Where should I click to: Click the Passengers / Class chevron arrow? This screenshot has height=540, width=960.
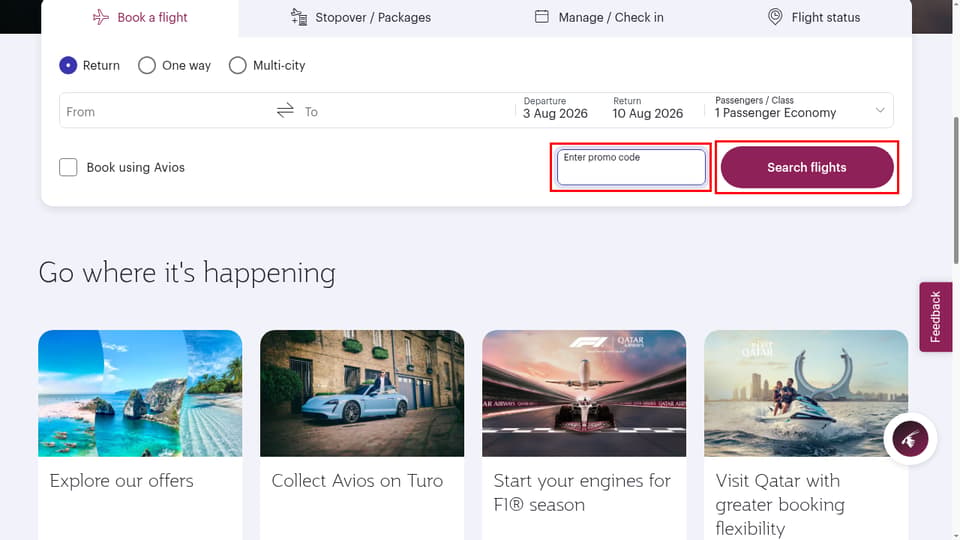pos(880,110)
